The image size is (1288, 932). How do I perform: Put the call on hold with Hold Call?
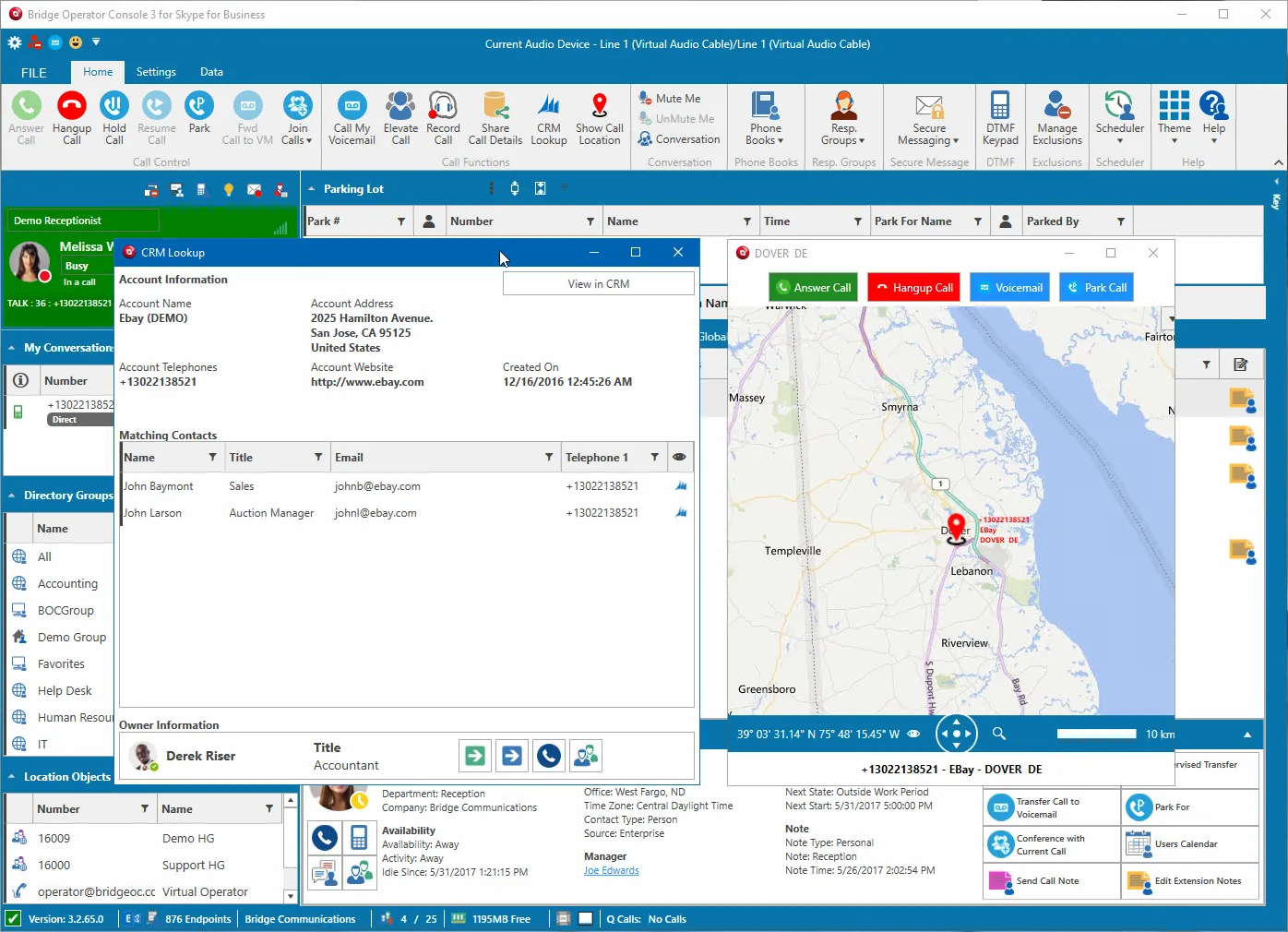[114, 107]
